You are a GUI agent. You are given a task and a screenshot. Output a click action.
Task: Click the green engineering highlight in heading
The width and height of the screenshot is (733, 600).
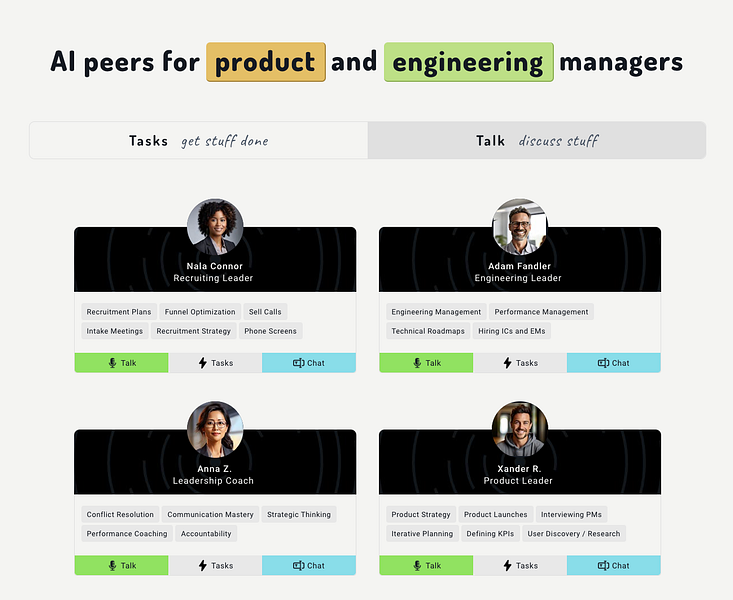[x=469, y=62]
